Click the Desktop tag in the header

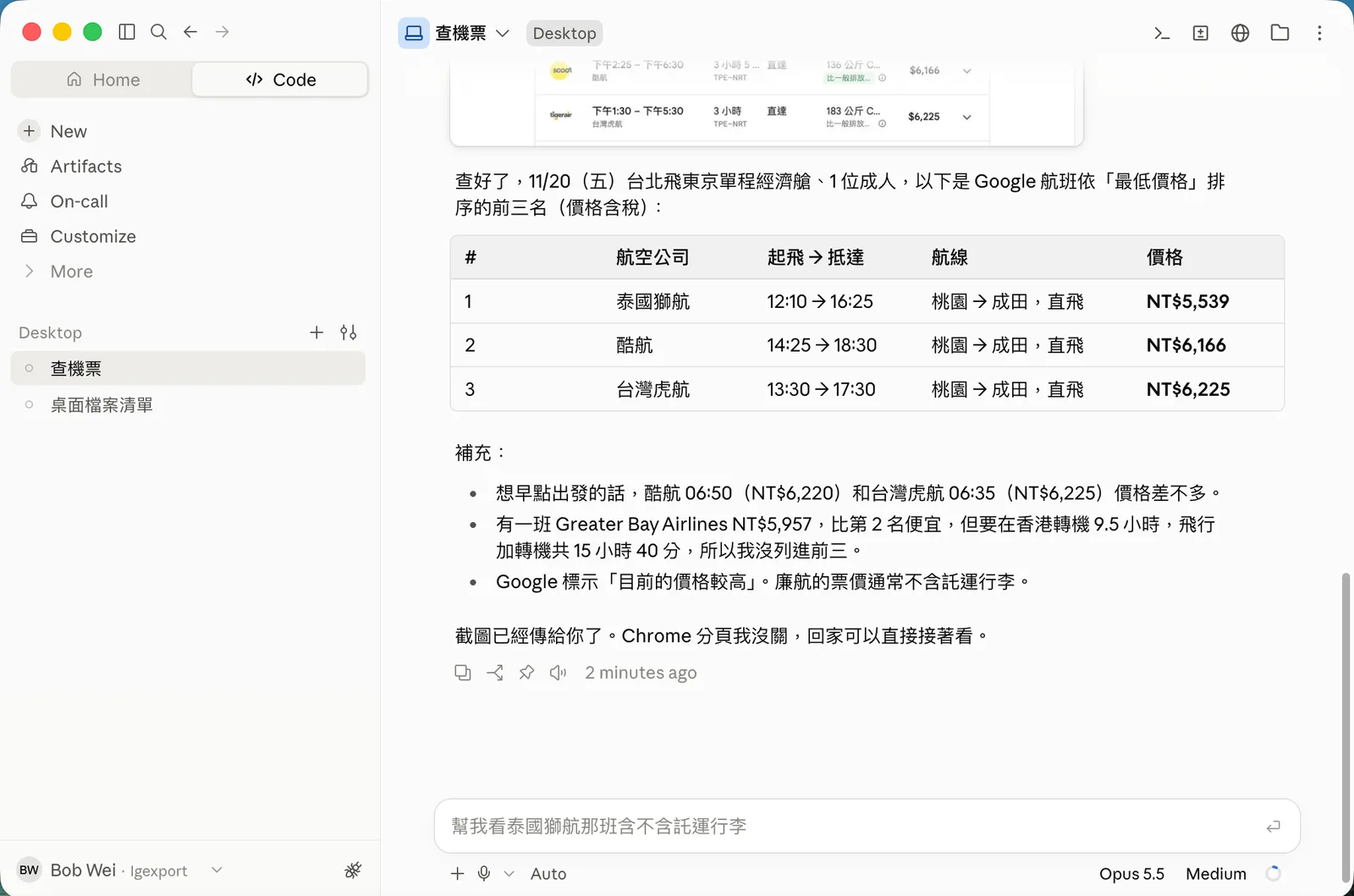click(564, 33)
